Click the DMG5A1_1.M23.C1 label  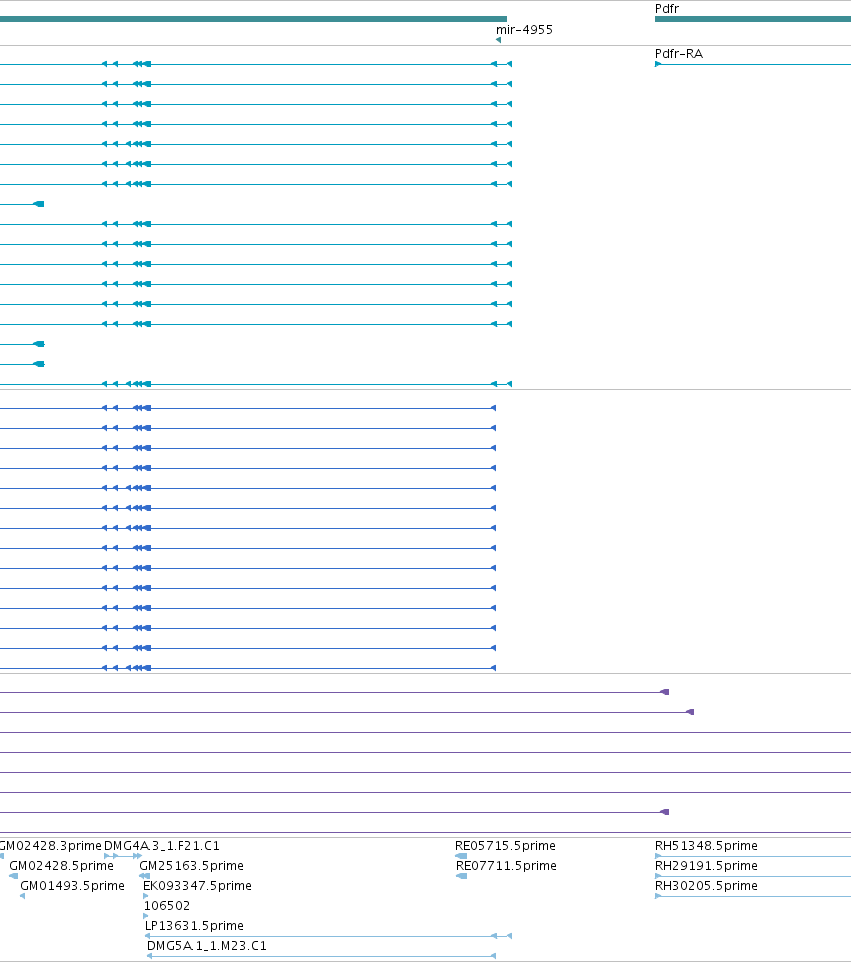[x=207, y=946]
